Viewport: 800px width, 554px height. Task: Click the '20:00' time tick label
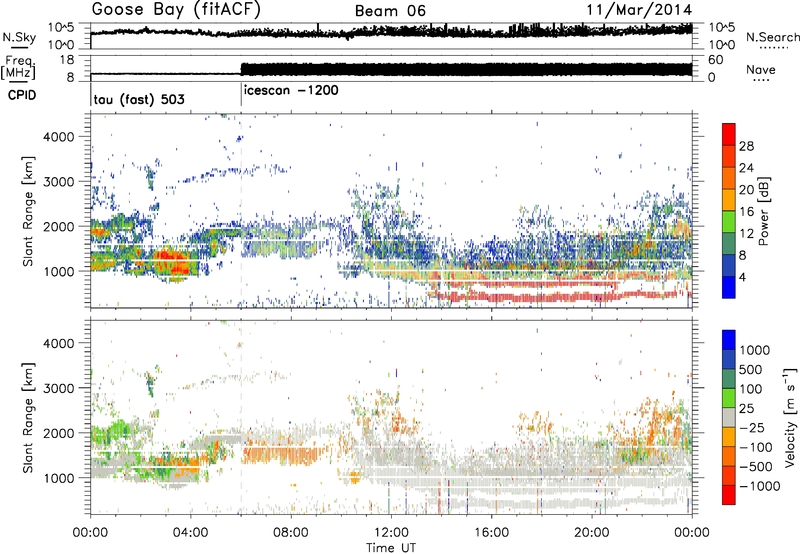tap(592, 533)
